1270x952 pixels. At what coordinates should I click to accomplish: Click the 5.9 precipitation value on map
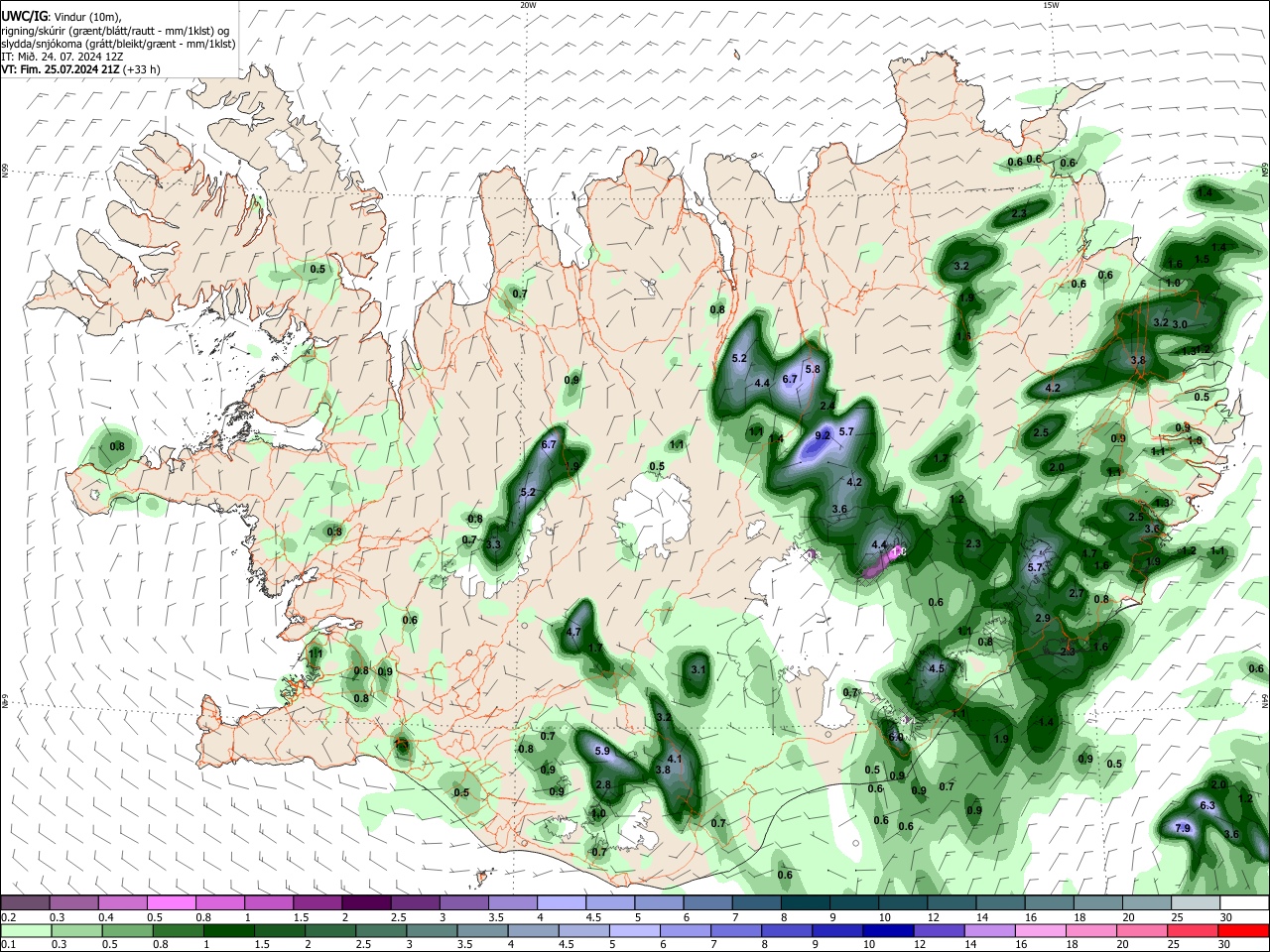pos(602,751)
